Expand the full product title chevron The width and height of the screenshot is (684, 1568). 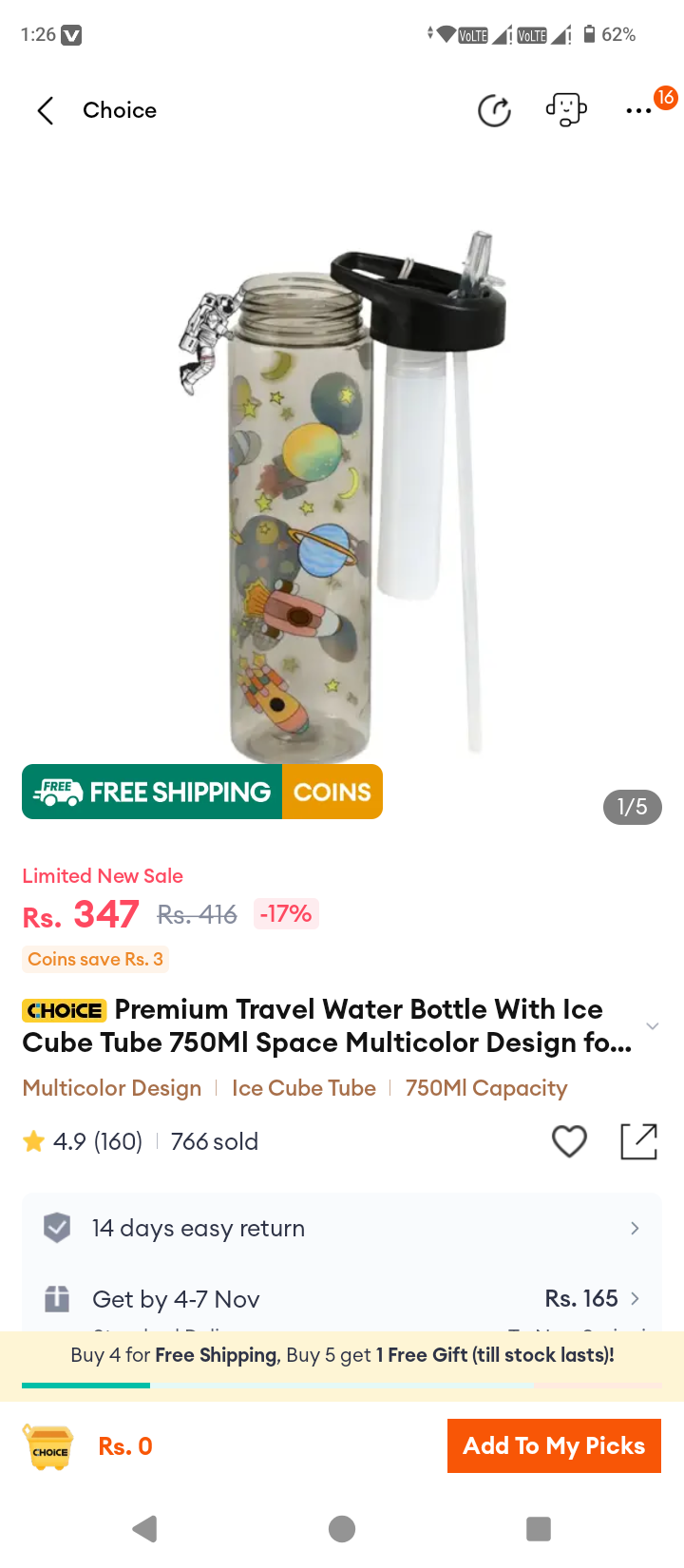click(652, 1026)
